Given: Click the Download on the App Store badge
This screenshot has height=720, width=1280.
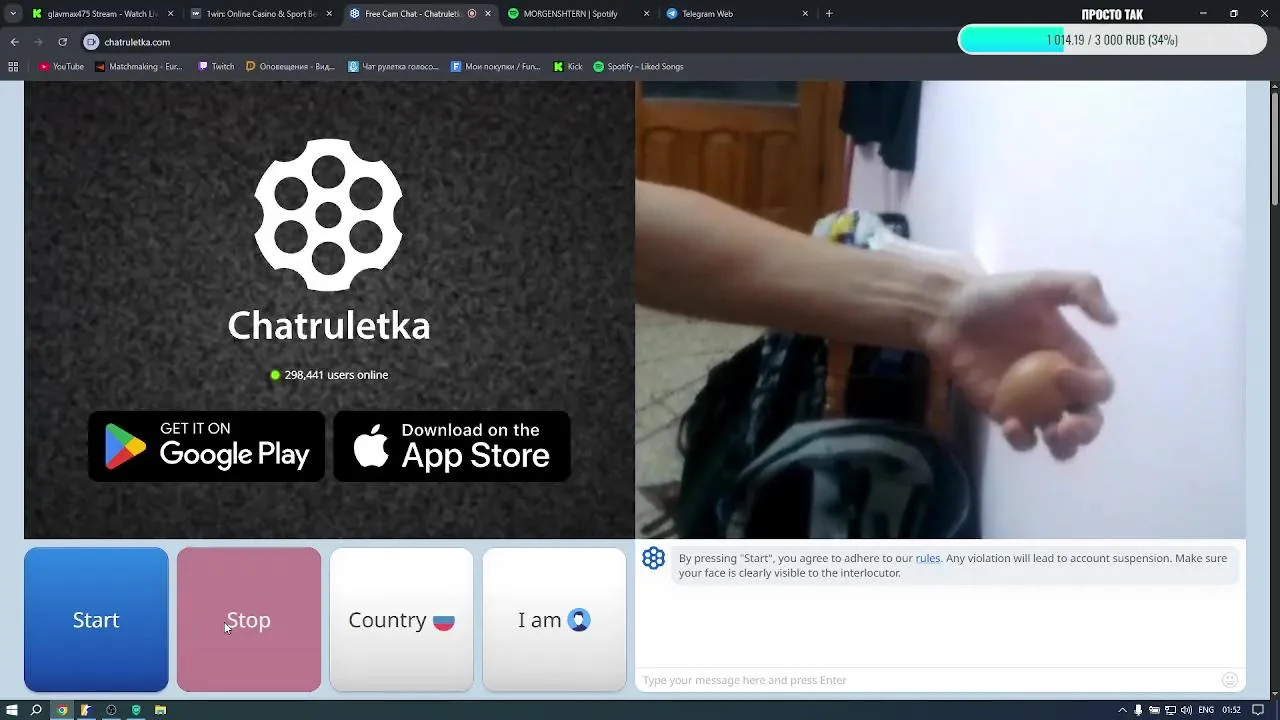Looking at the screenshot, I should (x=452, y=446).
